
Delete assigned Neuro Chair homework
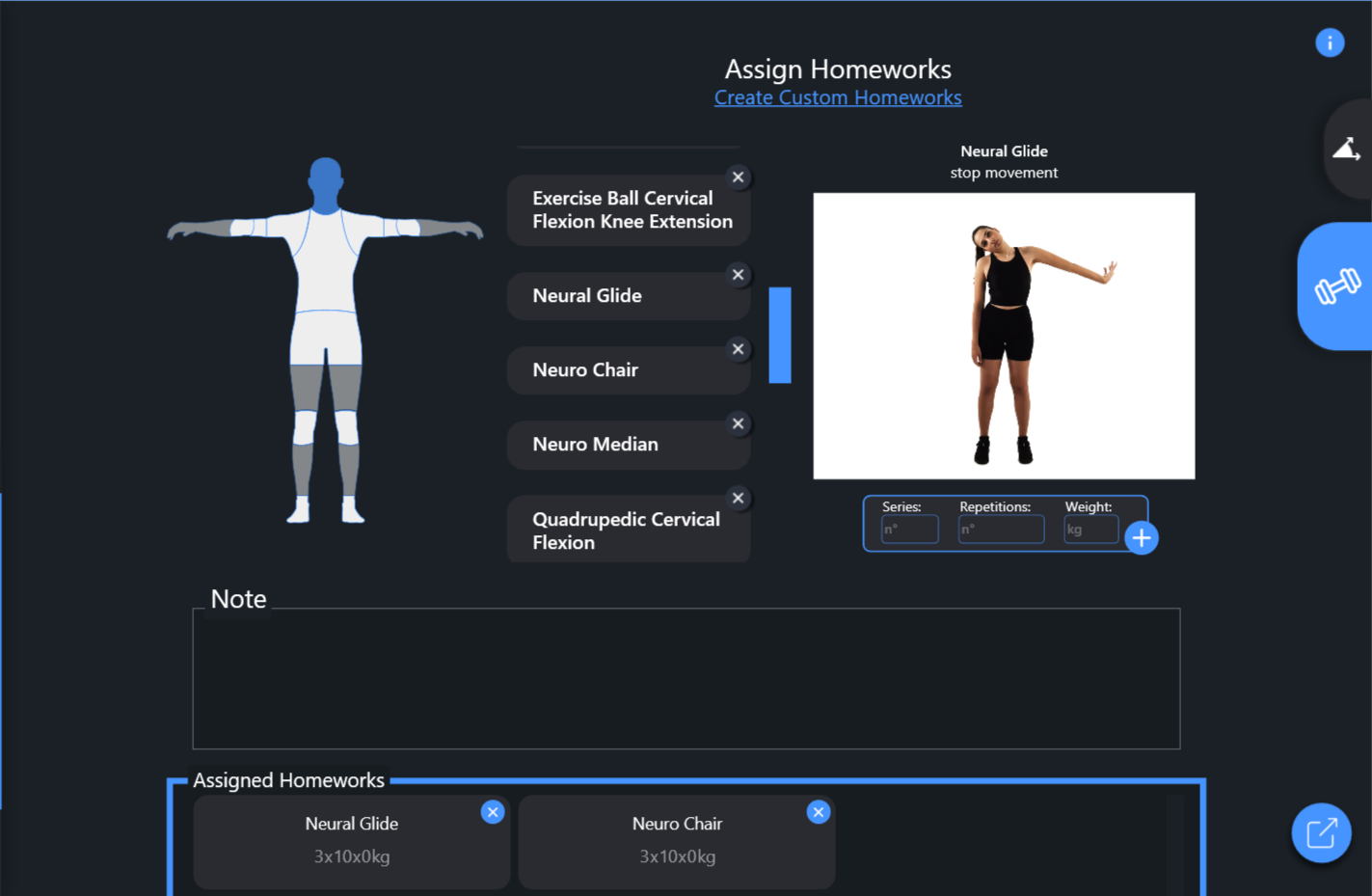click(x=819, y=812)
